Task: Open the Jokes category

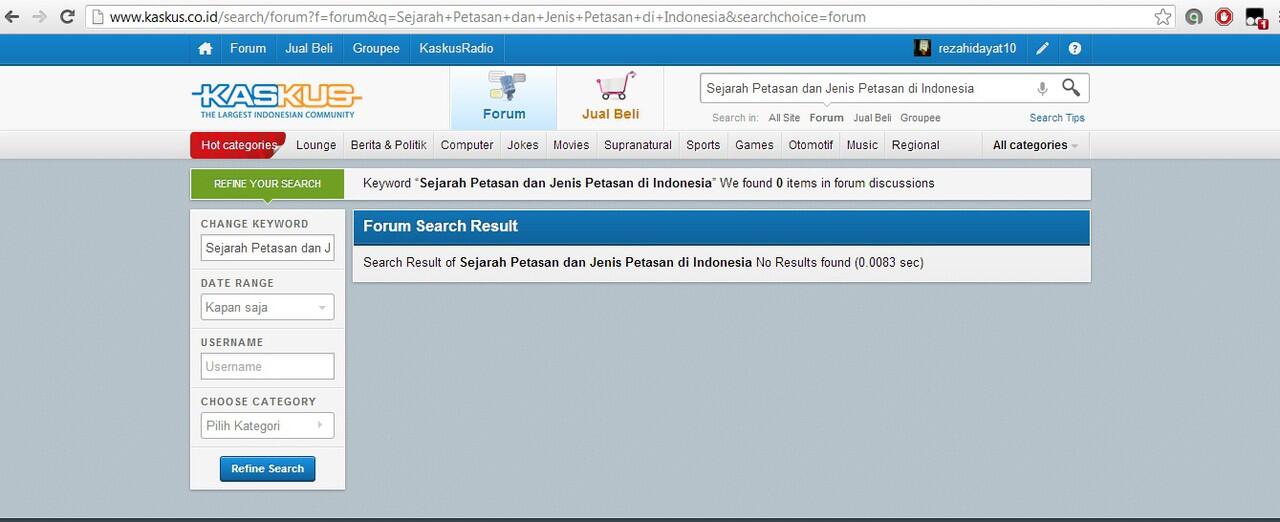Action: [x=523, y=145]
